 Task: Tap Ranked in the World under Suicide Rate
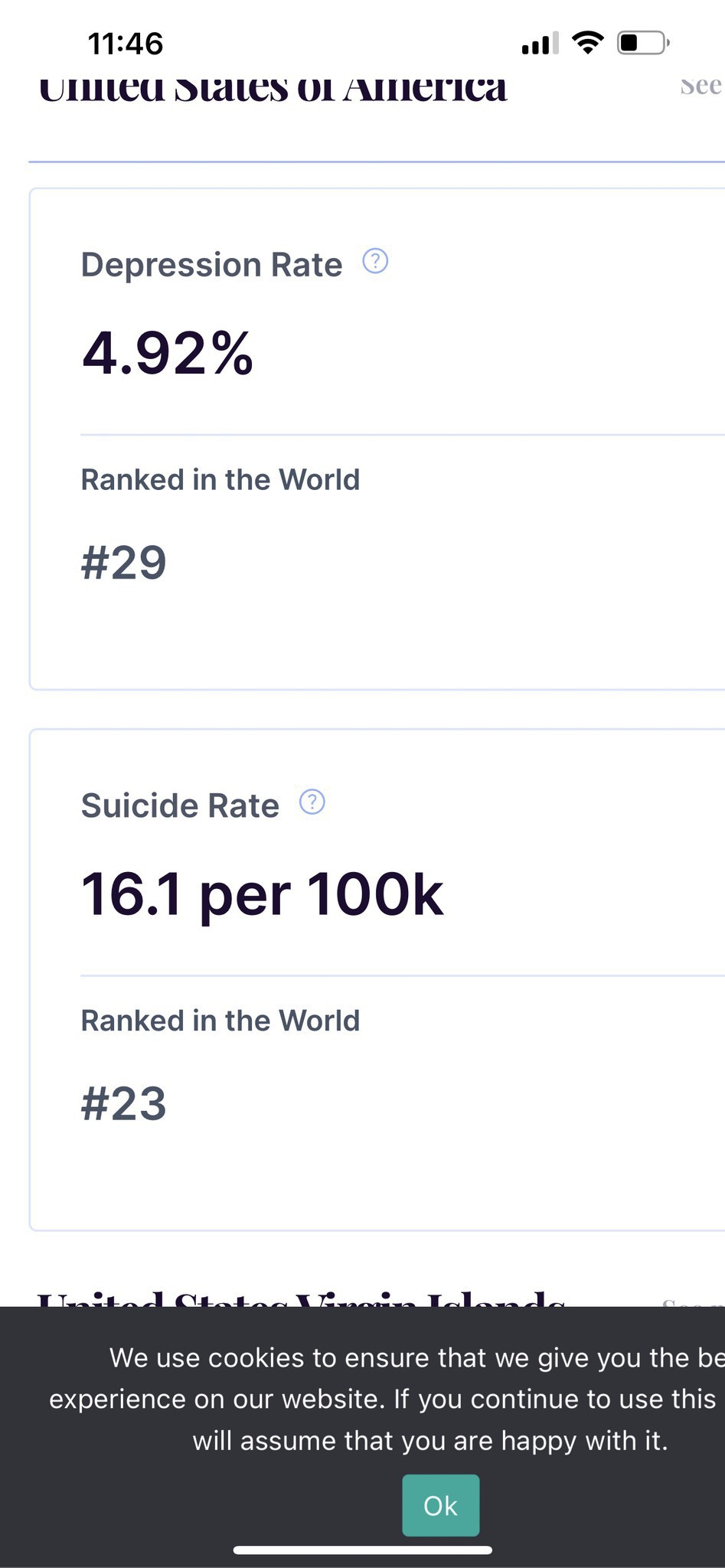220,1021
